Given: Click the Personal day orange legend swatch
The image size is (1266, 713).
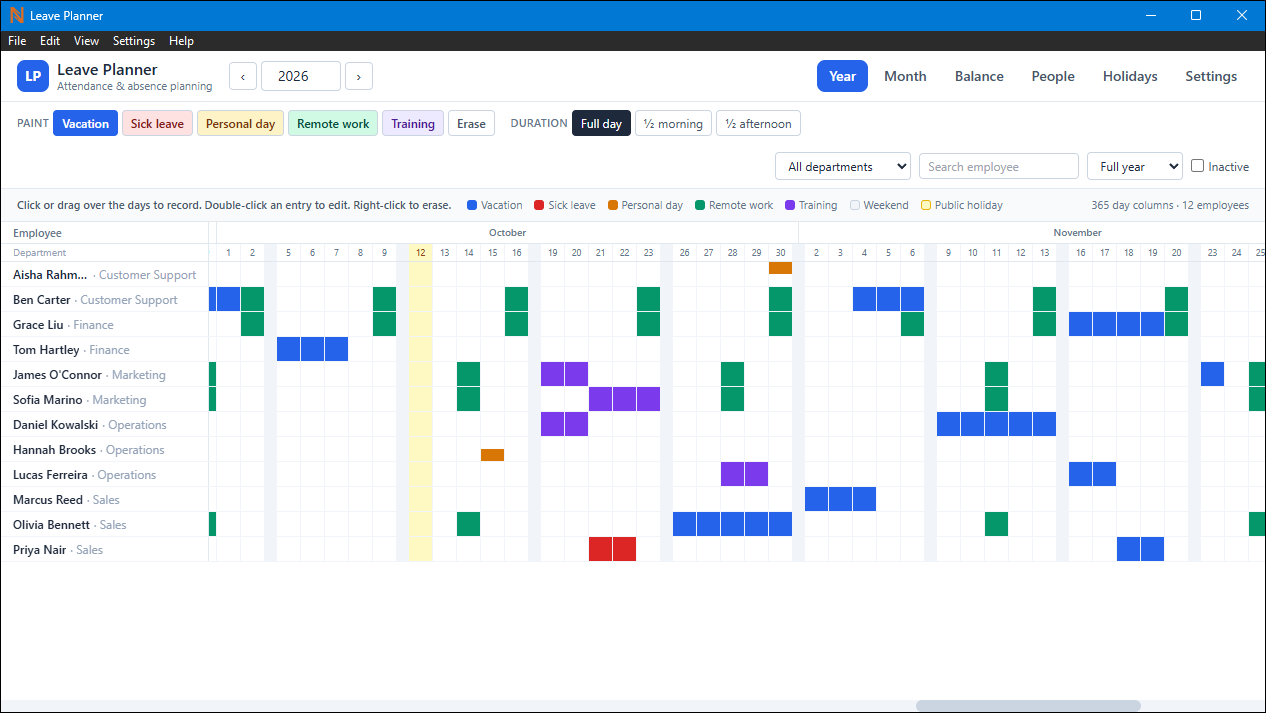Looking at the screenshot, I should tap(613, 205).
